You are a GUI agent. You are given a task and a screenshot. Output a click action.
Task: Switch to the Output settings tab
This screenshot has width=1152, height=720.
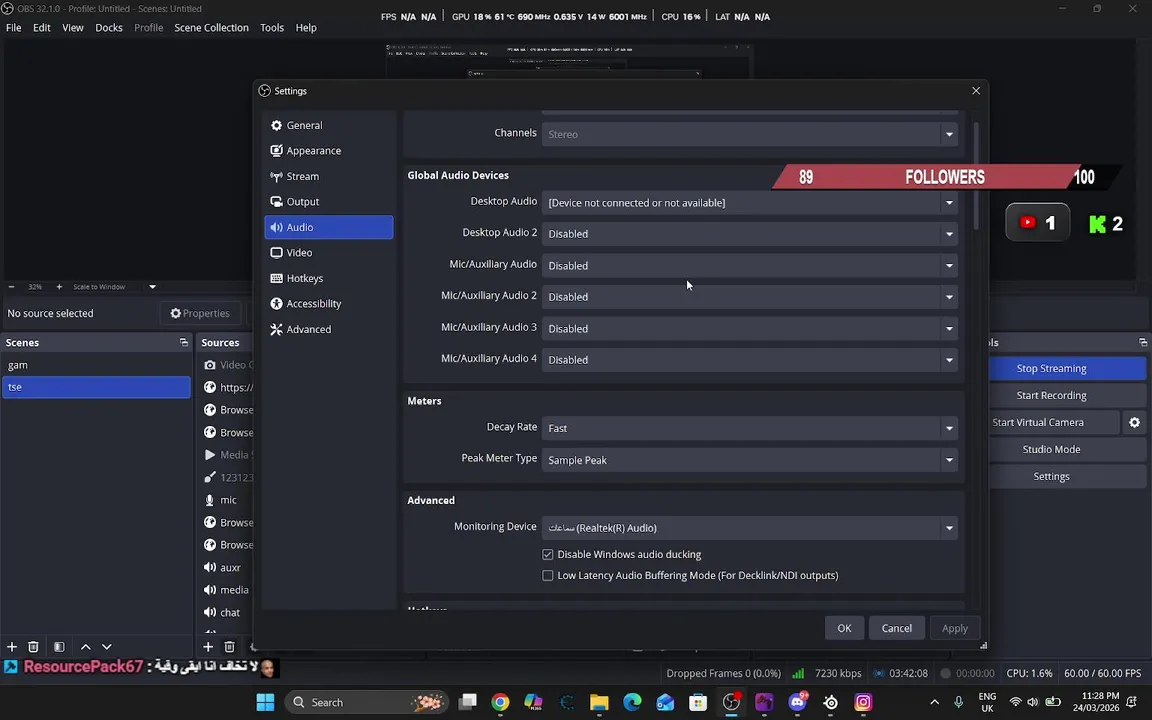(x=328, y=202)
